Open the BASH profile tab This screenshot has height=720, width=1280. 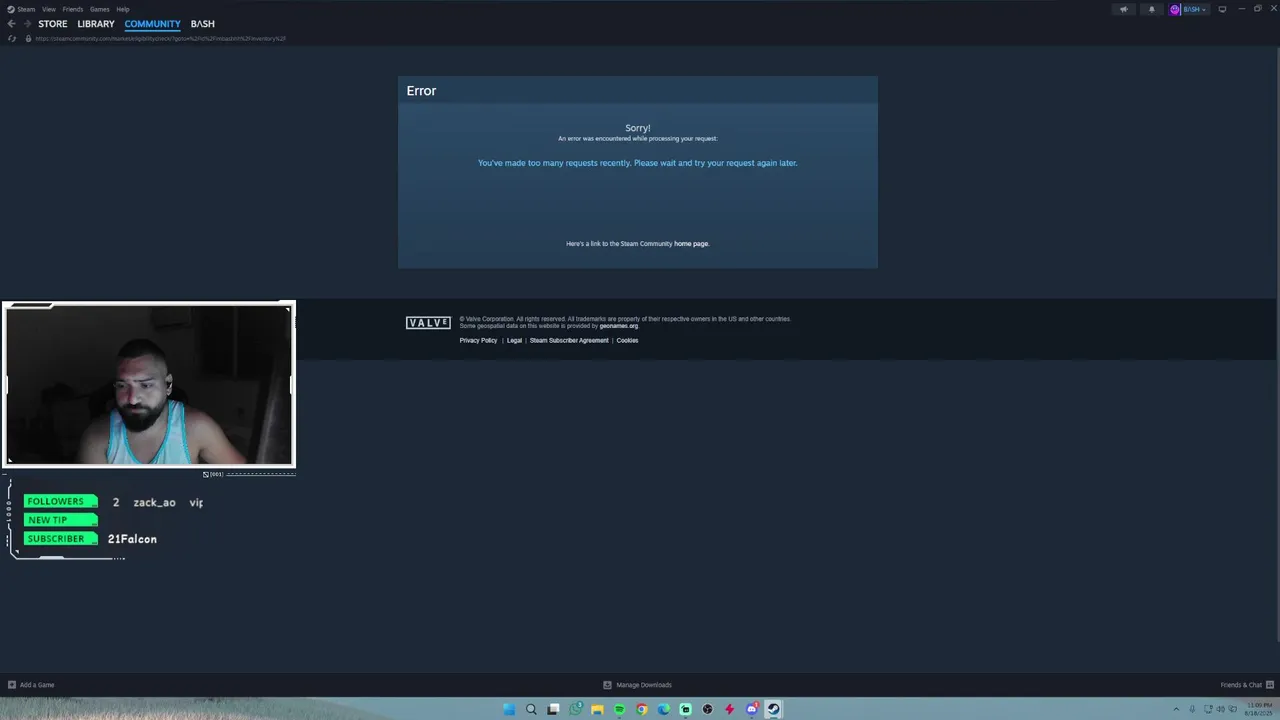[203, 24]
